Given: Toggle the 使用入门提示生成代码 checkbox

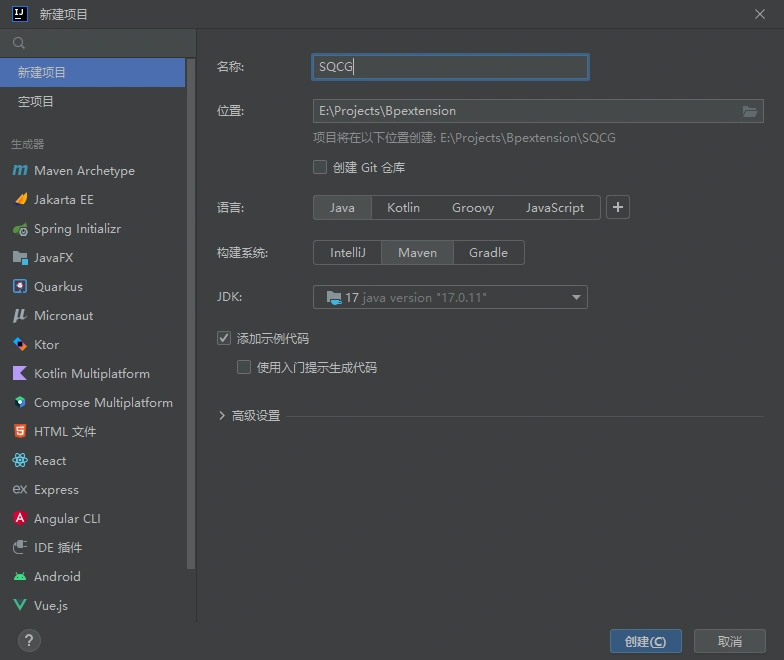Looking at the screenshot, I should click(x=244, y=367).
